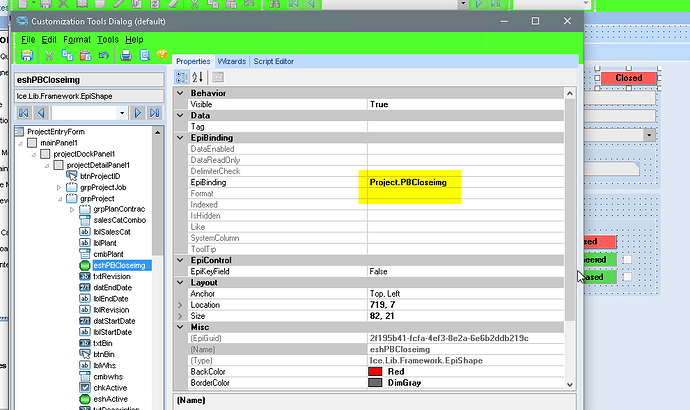This screenshot has height=410, width=690.
Task: Open the Edit menu
Action: [49, 40]
